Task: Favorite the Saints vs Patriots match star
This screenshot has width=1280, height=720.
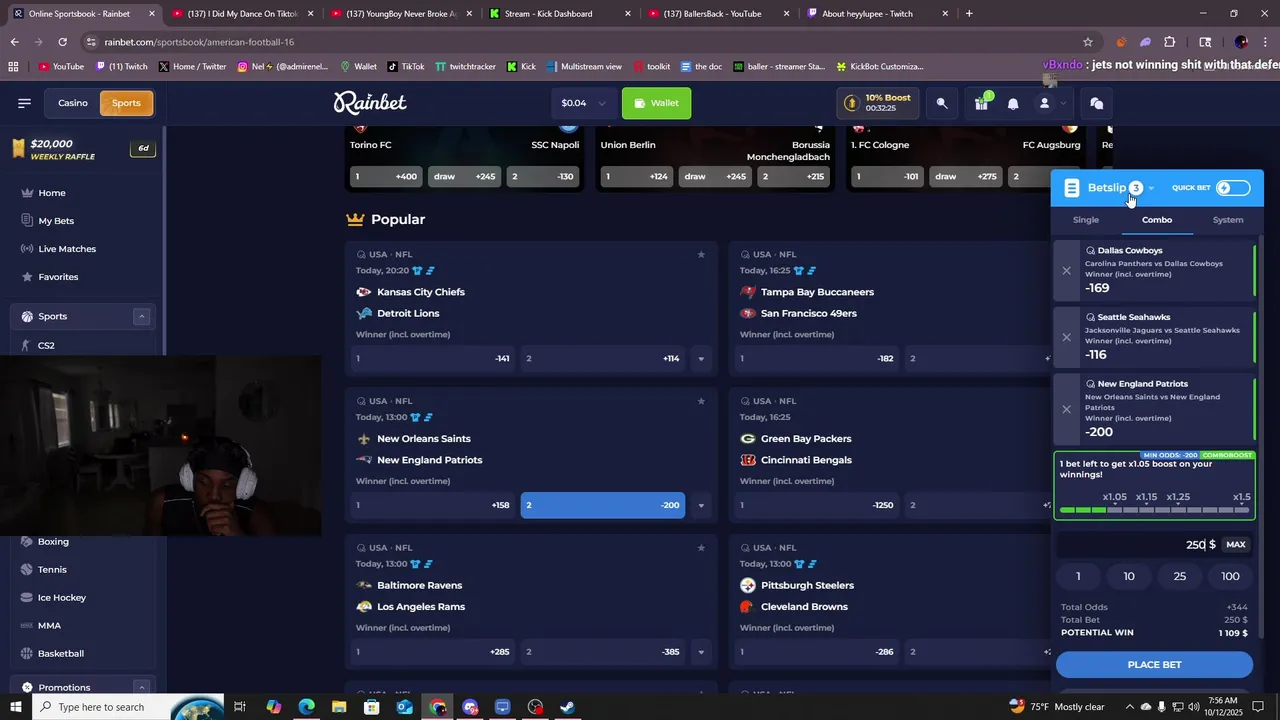Action: pos(701,401)
